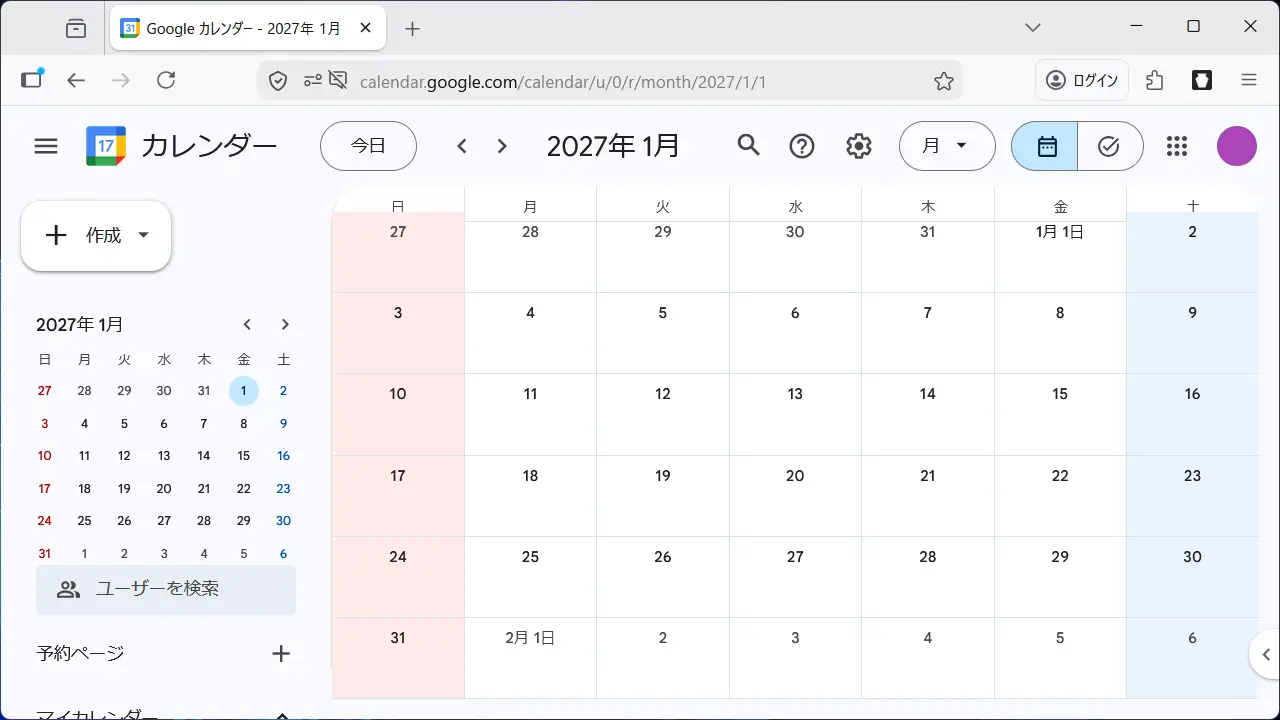Select the calendar view icon
Viewport: 1280px width, 720px height.
click(1044, 145)
